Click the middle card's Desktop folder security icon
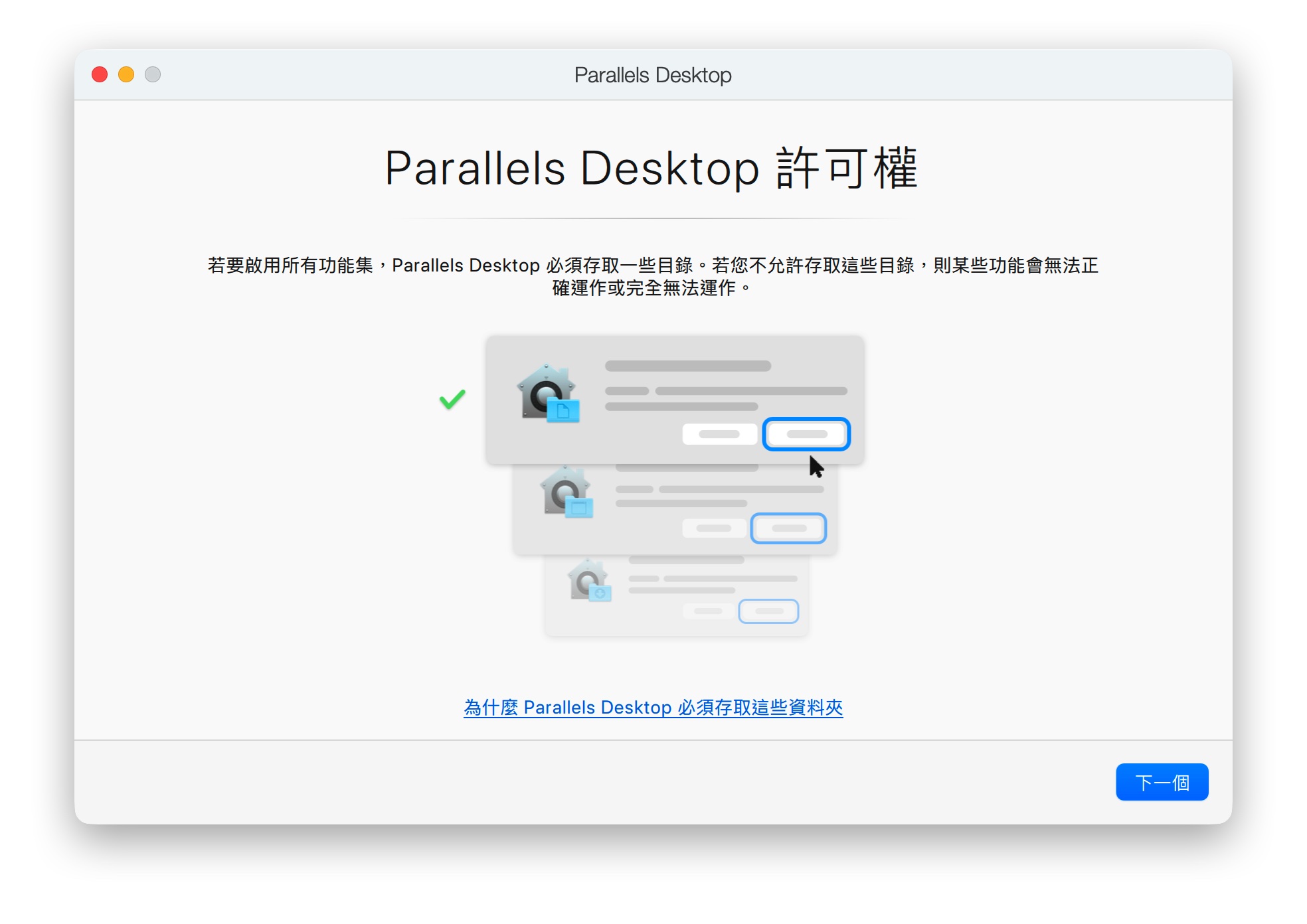1307x924 pixels. pos(566,492)
